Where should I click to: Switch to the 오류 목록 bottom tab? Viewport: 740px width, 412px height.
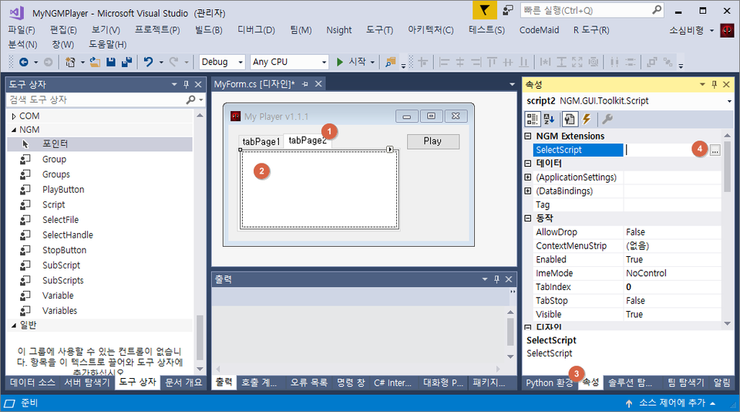tap(308, 382)
